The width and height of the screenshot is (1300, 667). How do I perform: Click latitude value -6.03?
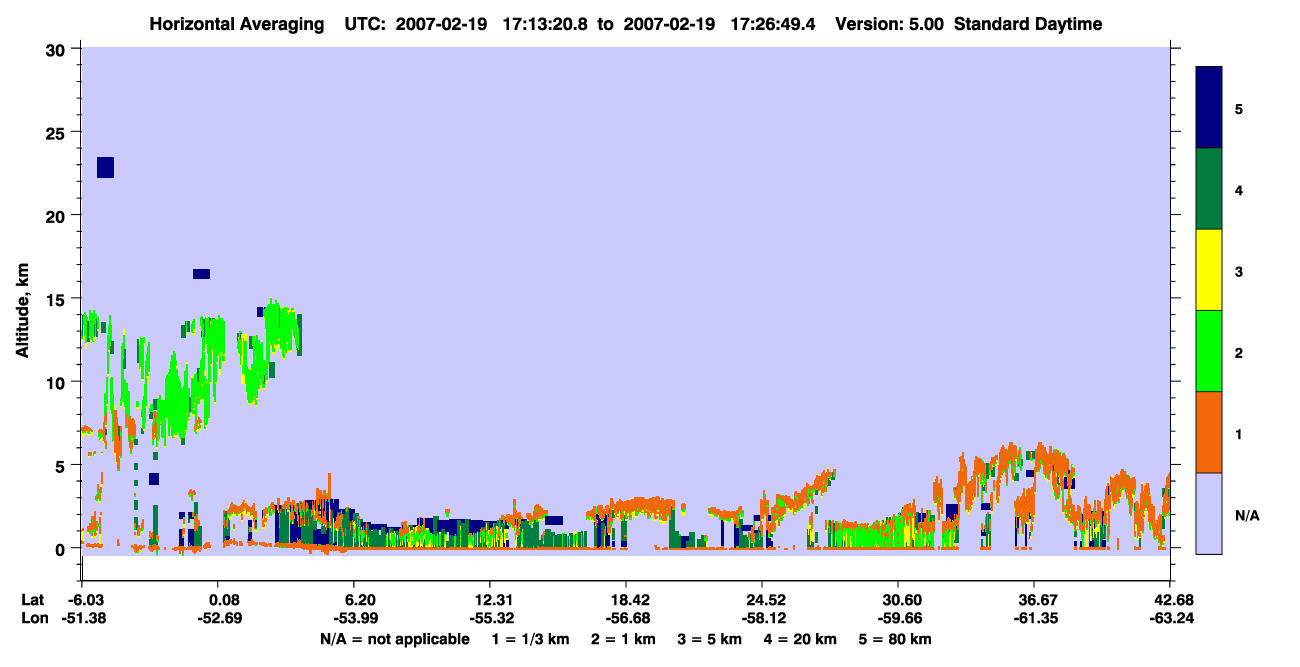tap(83, 600)
